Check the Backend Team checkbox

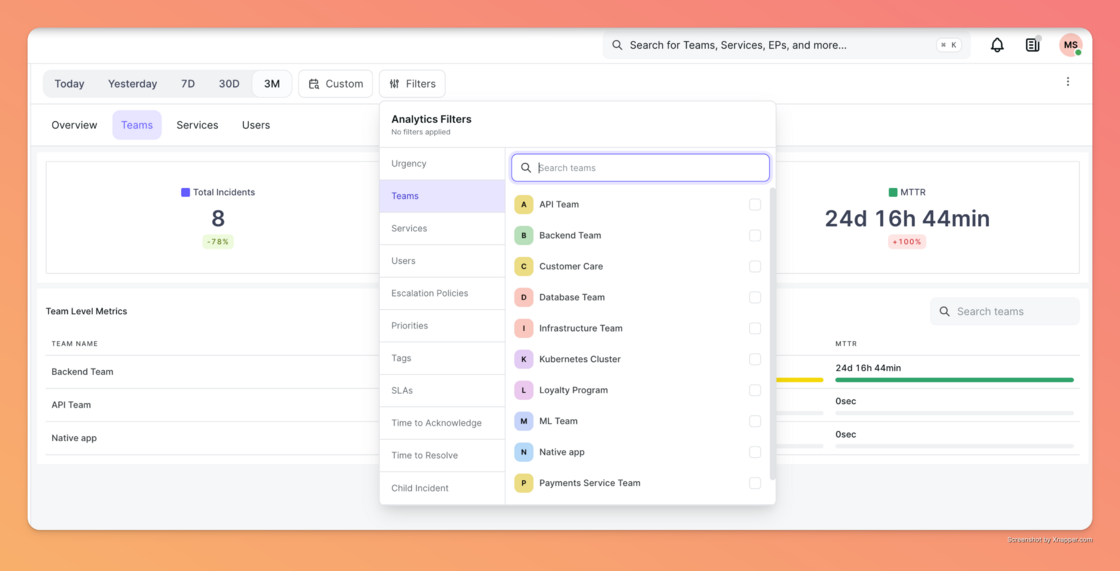(755, 235)
